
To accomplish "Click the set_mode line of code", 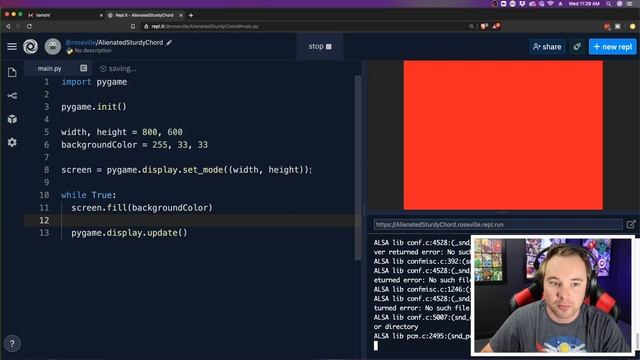I will point(186,170).
